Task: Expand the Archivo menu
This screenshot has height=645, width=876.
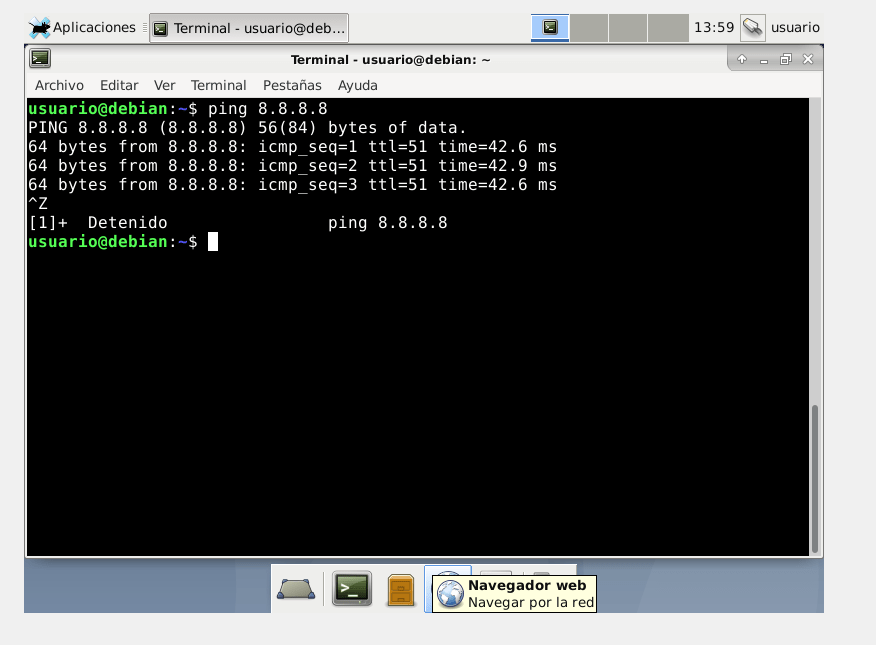Action: pyautogui.click(x=59, y=85)
